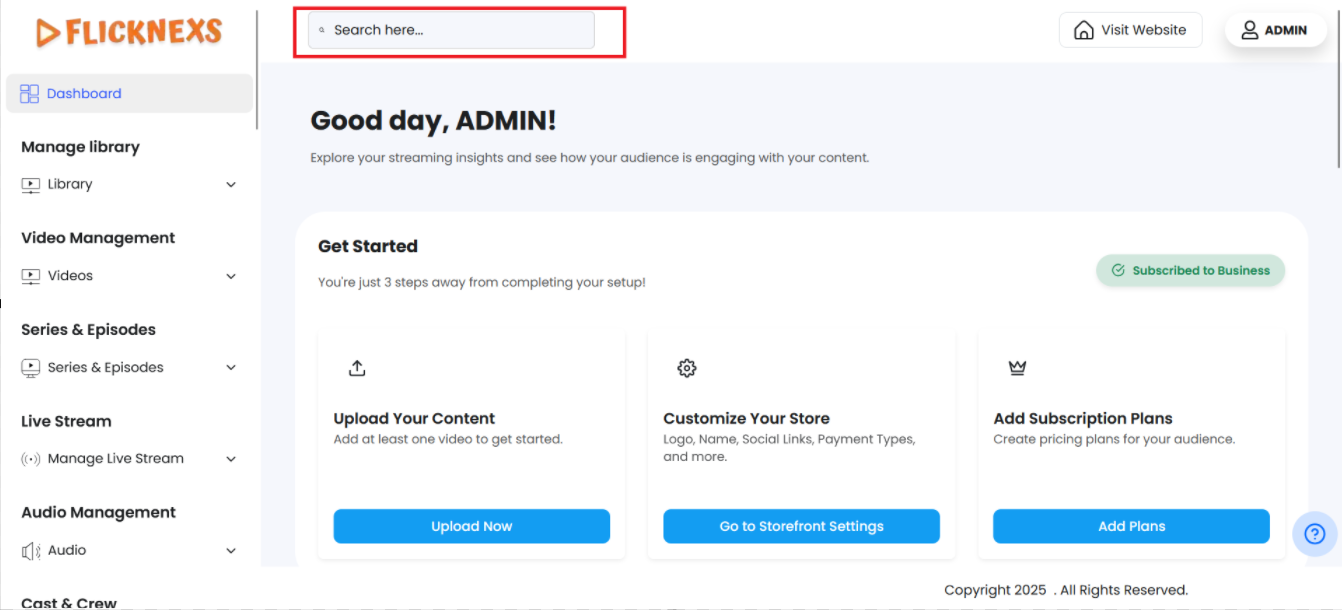Viewport: 1342px width, 610px height.
Task: Open the help question mark bubble
Action: tap(1314, 534)
